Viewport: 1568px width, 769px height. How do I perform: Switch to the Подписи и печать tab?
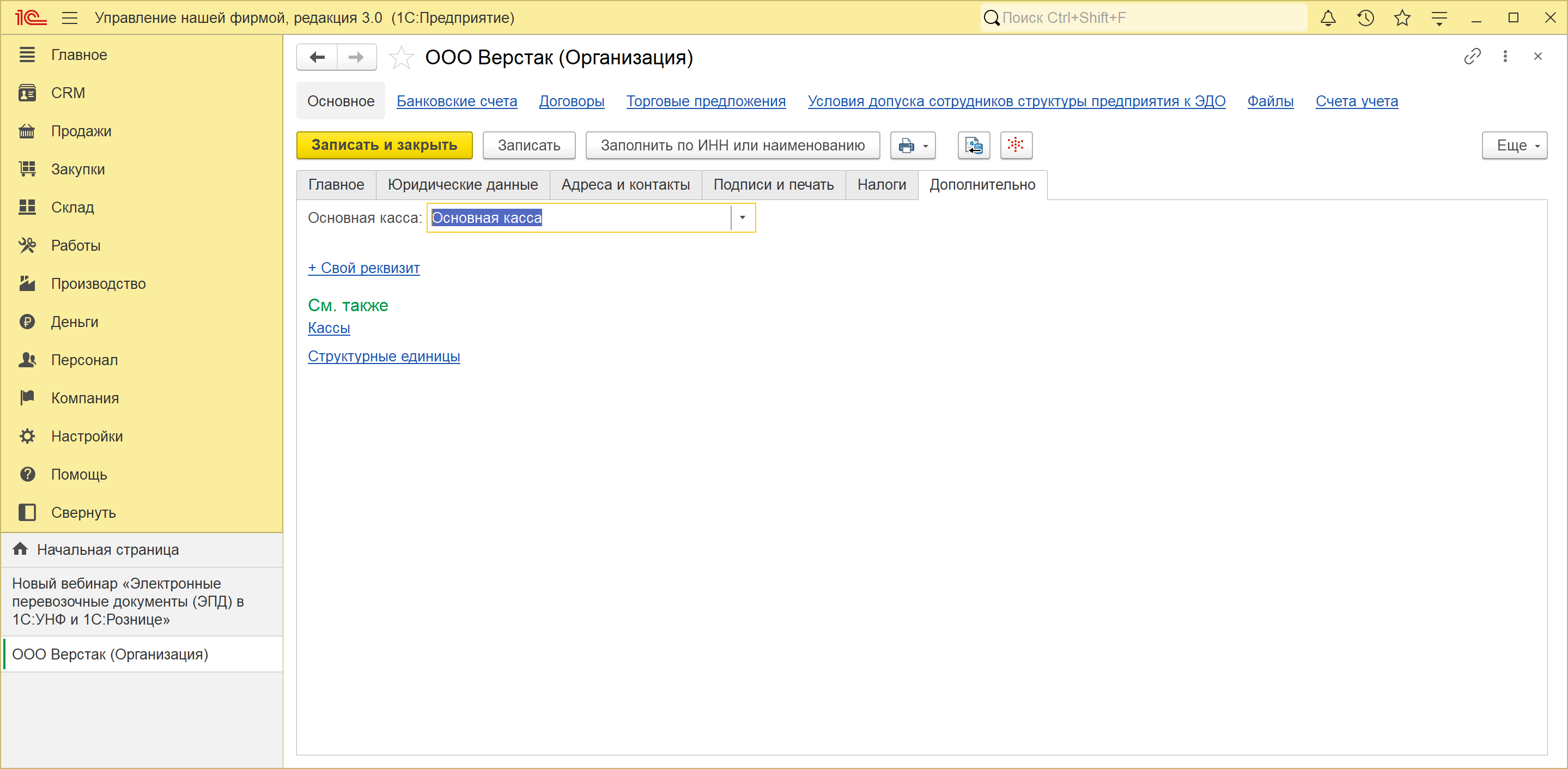click(x=774, y=185)
